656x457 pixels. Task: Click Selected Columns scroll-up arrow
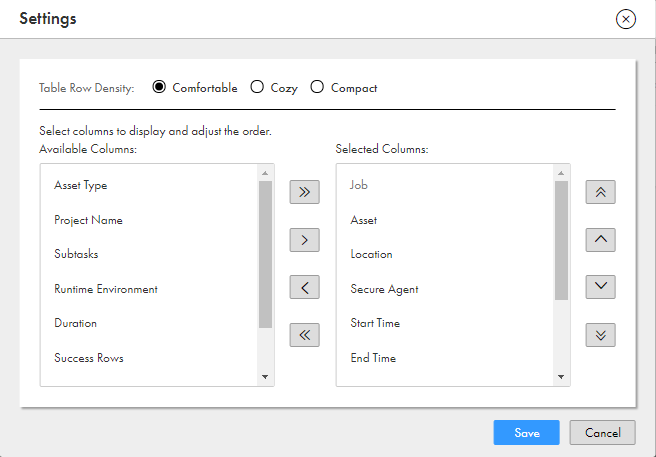pos(561,173)
